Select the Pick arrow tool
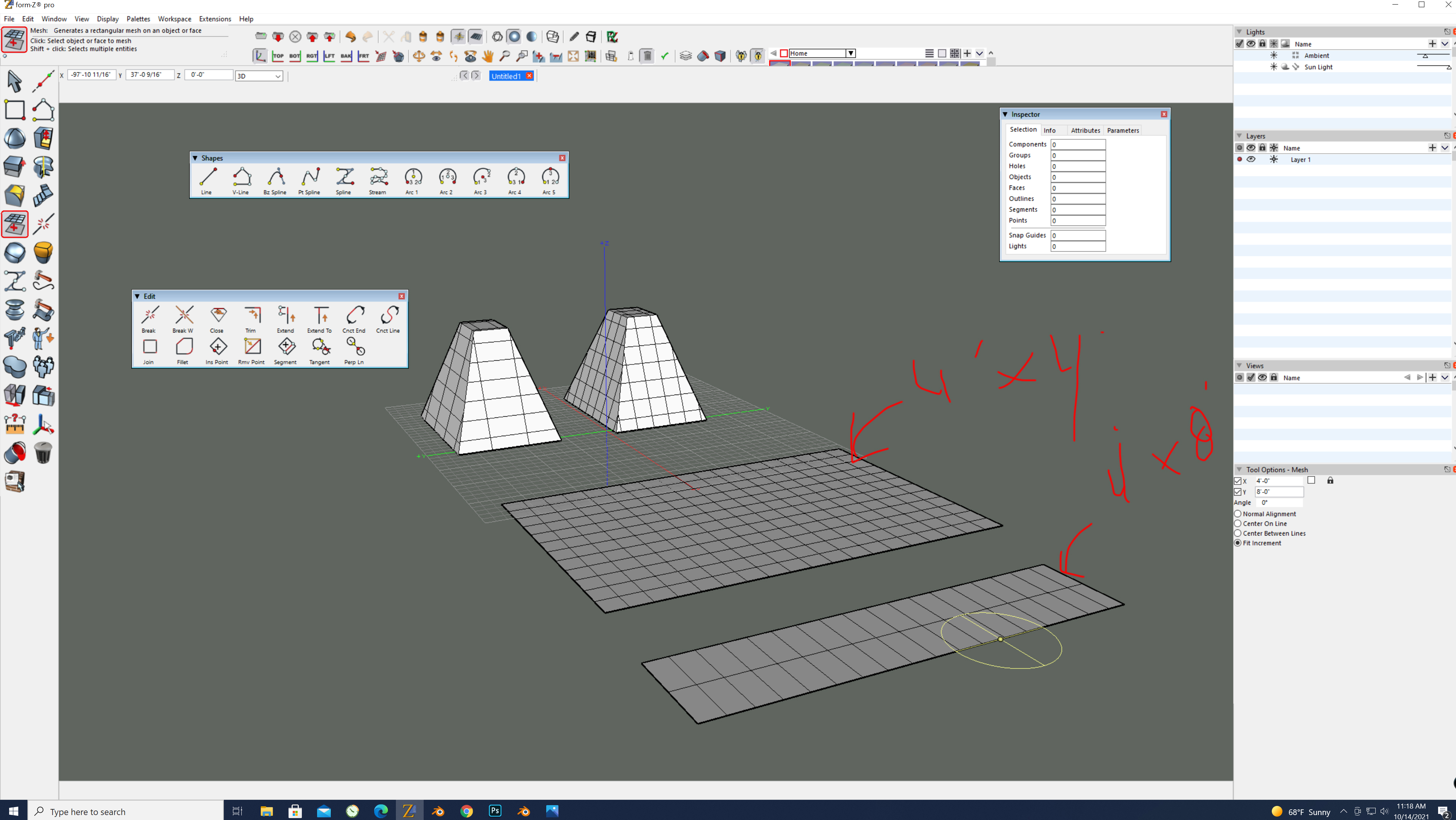This screenshot has height=820, width=1456. click(x=15, y=82)
